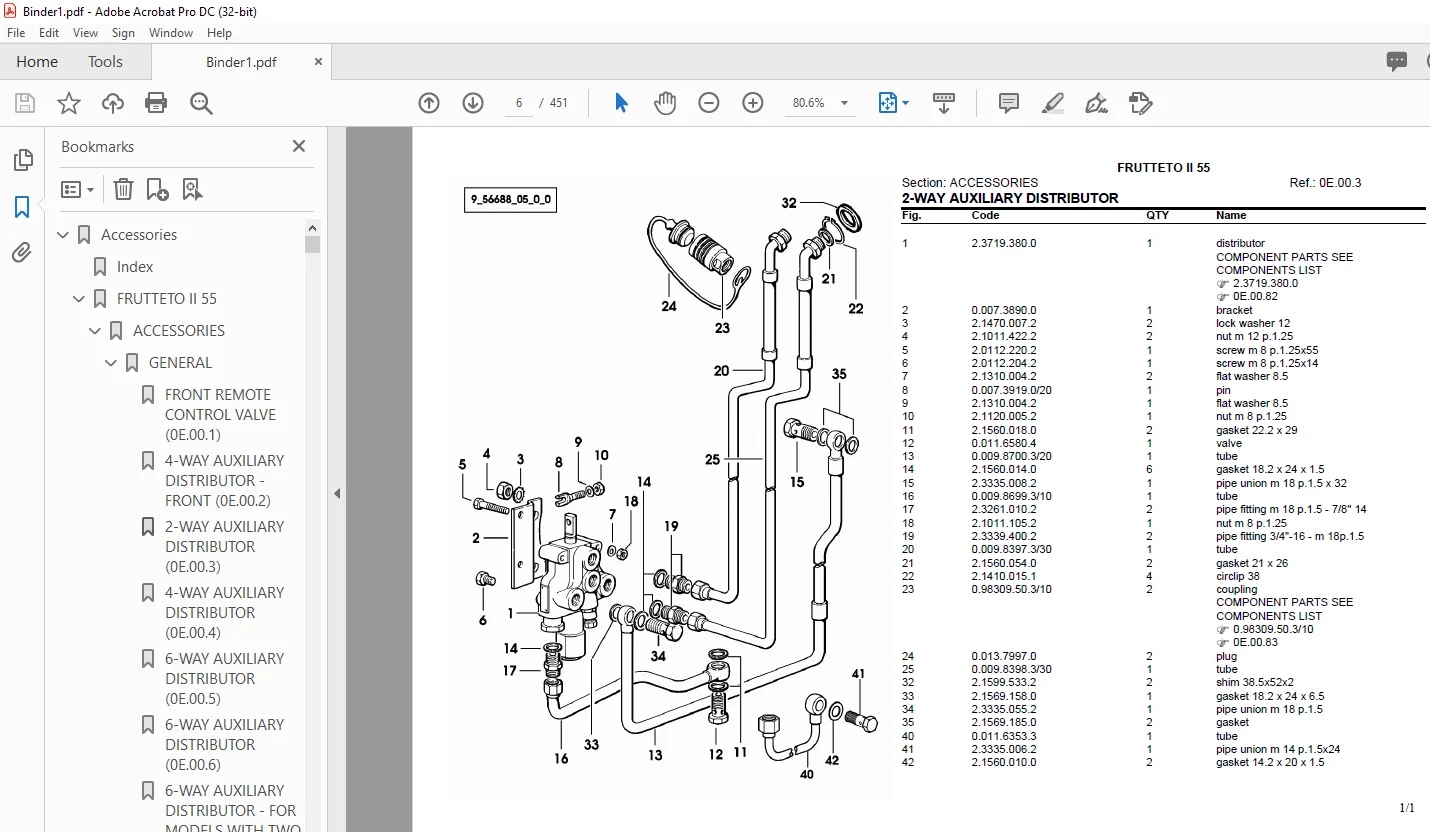Open the Sign document tool
1430x832 pixels.
point(1096,103)
